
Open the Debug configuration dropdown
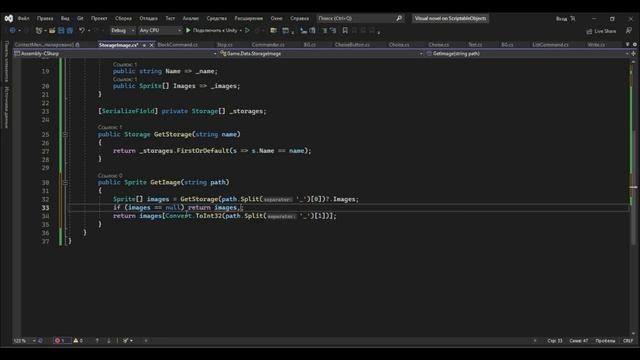(122, 30)
